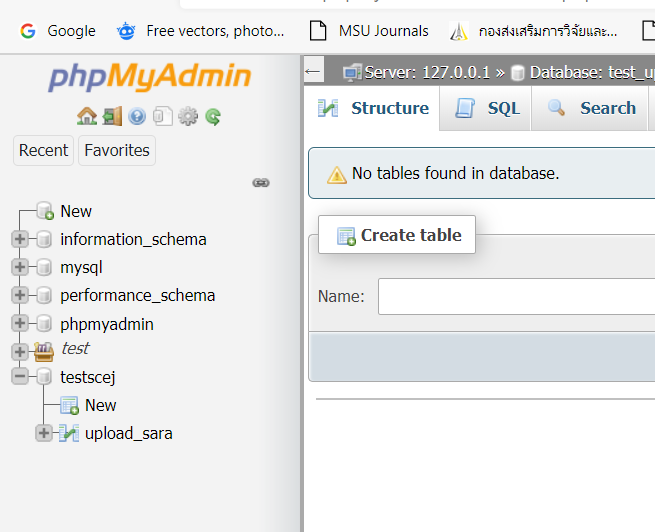Open the Free vectors bookmark
This screenshot has width=655, height=532.
[200, 31]
